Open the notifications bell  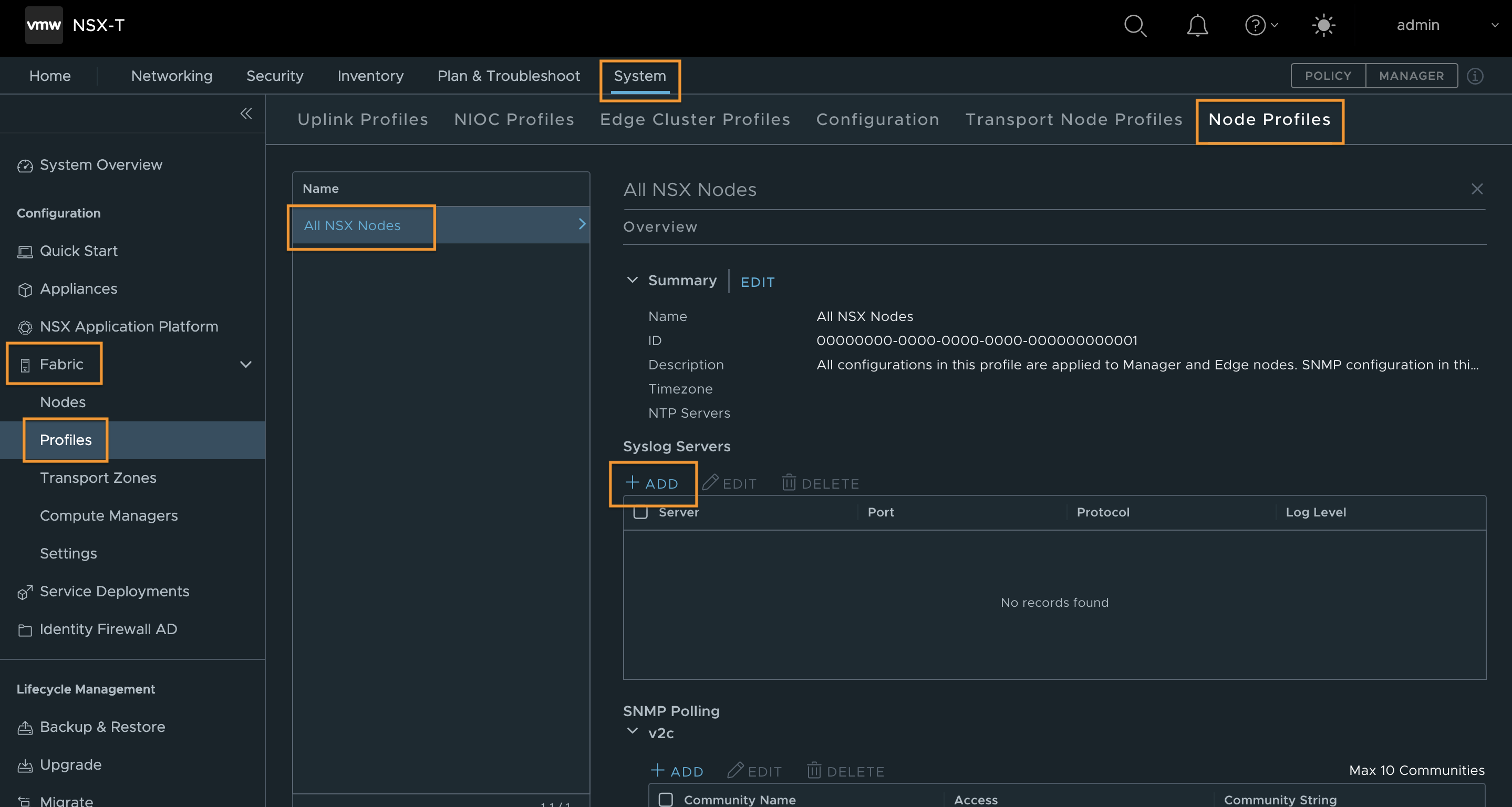[x=1197, y=26]
